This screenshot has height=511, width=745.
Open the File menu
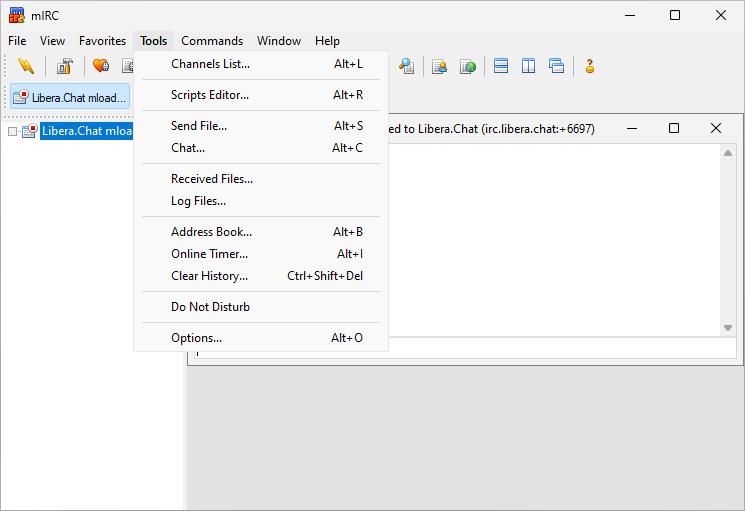click(x=17, y=41)
